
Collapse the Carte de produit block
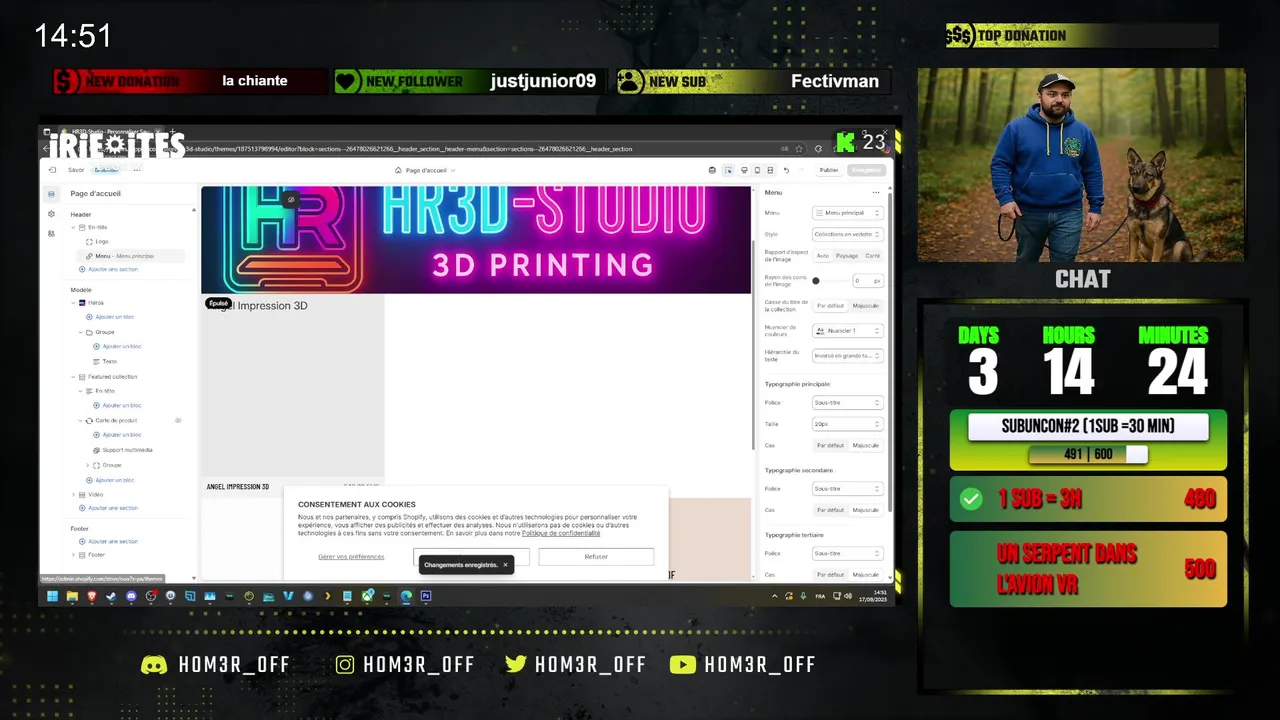[x=81, y=421]
